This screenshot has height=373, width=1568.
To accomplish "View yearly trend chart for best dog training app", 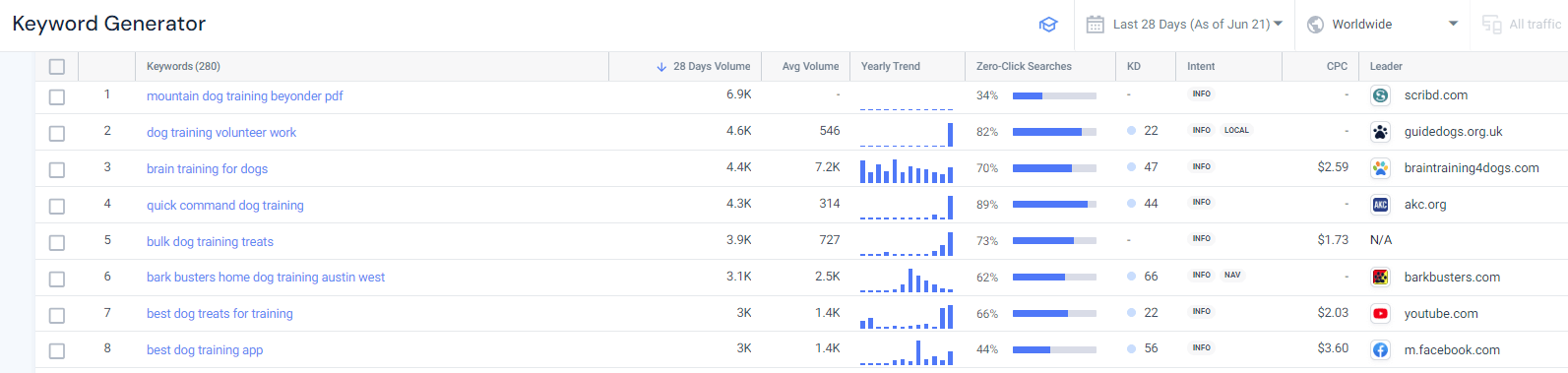I will [x=907, y=352].
